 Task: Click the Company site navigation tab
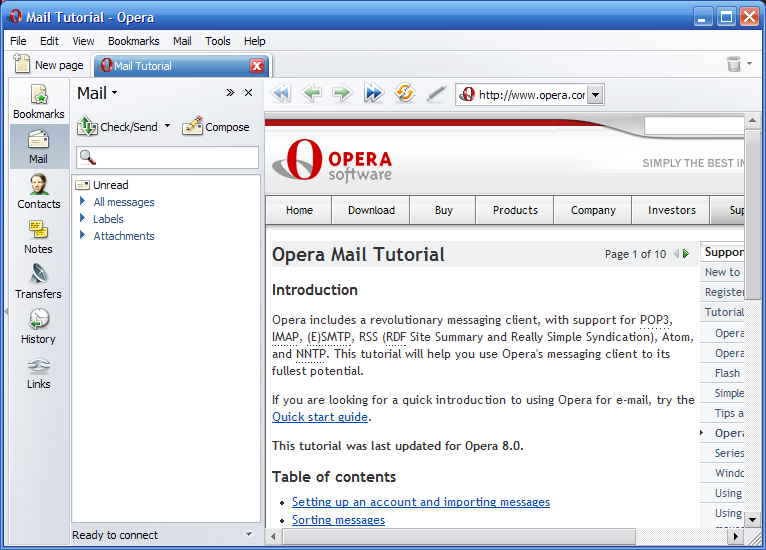pos(593,210)
